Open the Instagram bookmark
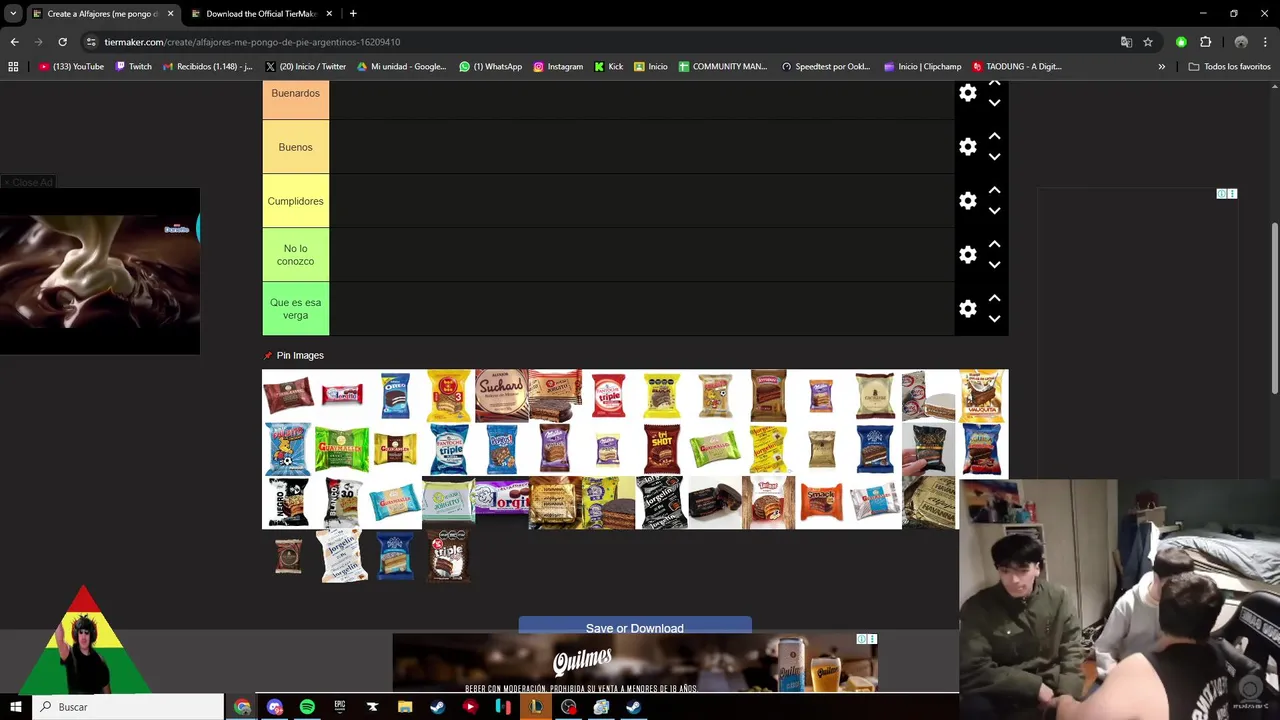 tap(558, 67)
